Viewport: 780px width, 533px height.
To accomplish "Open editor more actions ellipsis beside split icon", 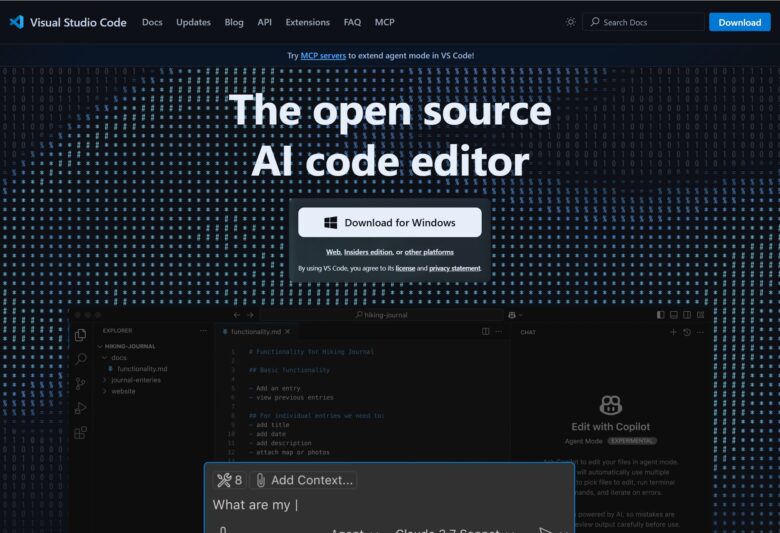I will tap(499, 331).
